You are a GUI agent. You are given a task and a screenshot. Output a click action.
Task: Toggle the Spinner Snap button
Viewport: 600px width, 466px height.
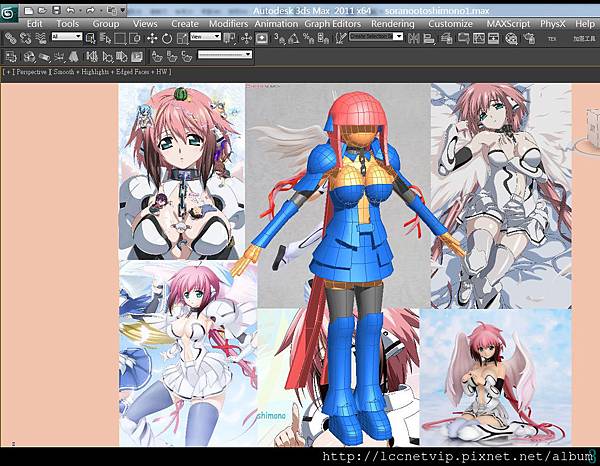[323, 38]
